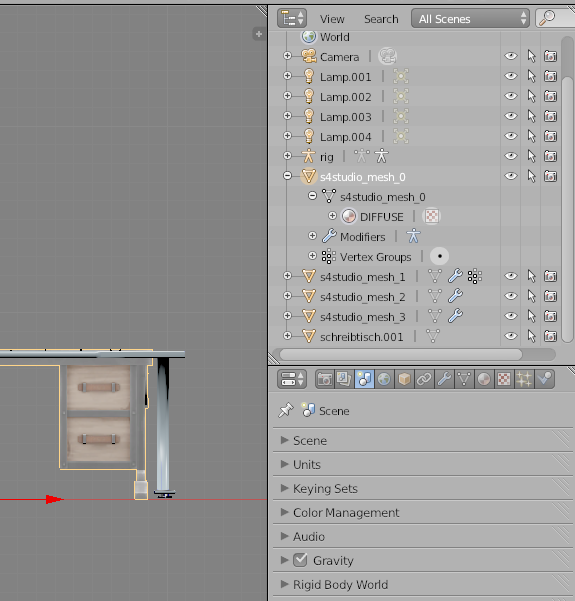Viewport: 575px width, 601px height.
Task: Toggle selectability of s4studio_mesh_1 arrow
Action: coord(531,276)
